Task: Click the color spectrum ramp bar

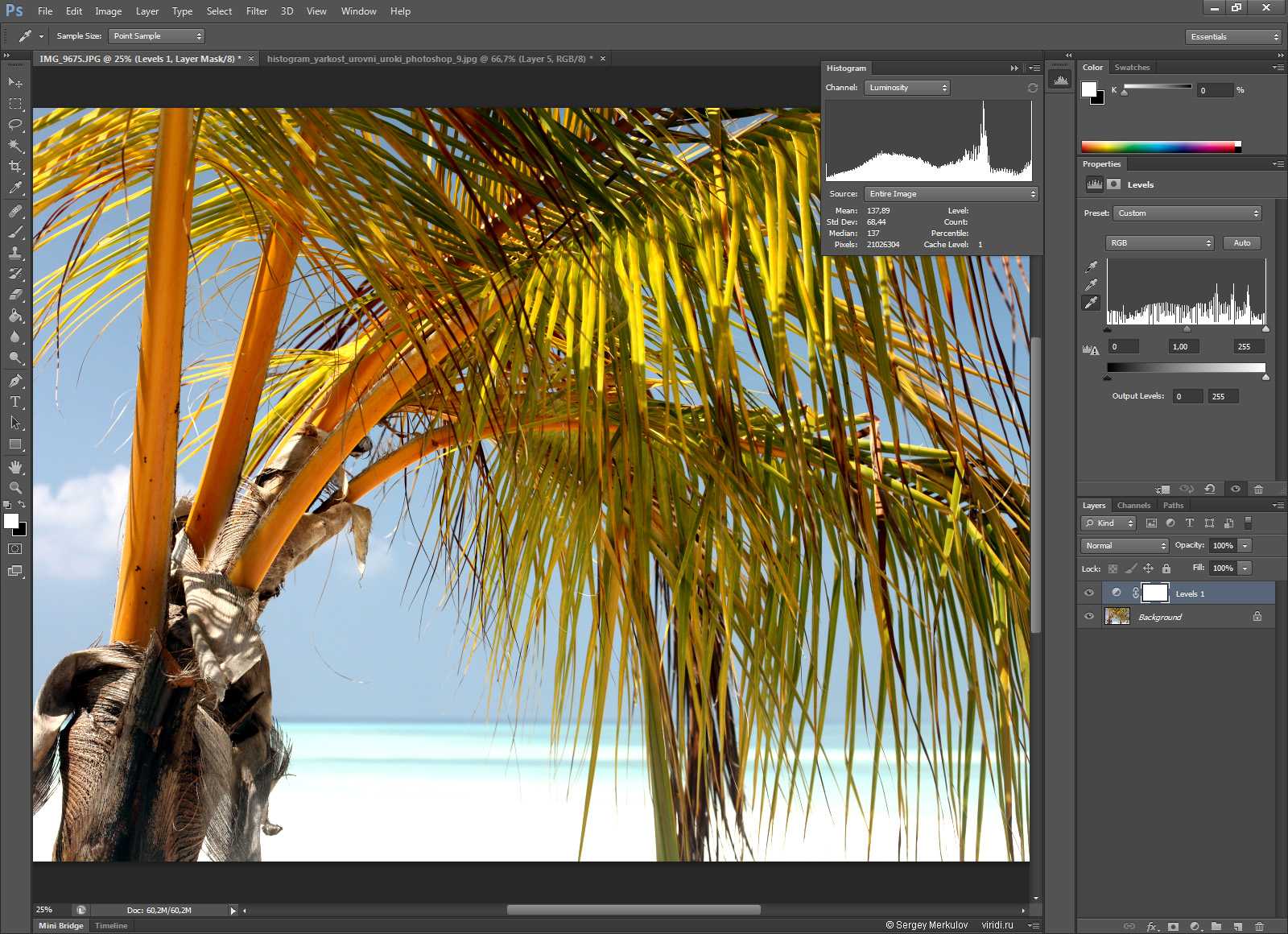Action: (x=1159, y=147)
